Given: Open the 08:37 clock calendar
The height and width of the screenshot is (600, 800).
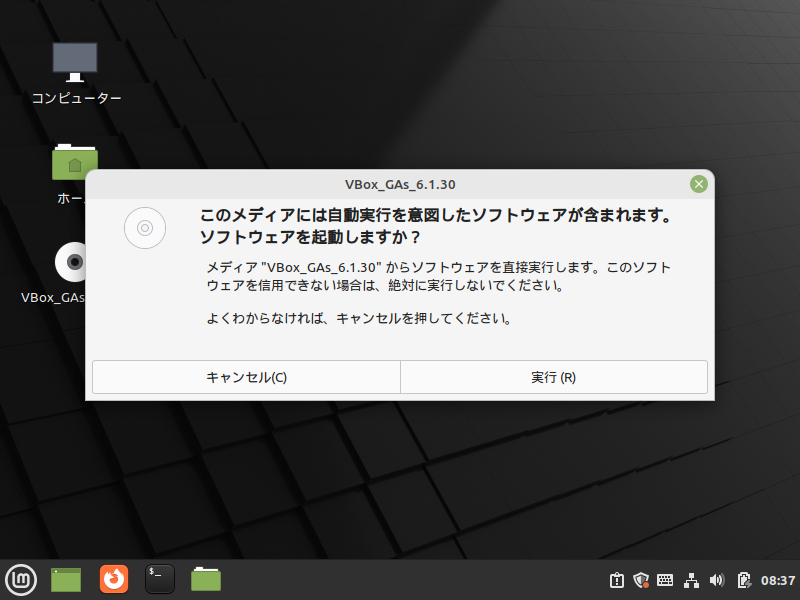Looking at the screenshot, I should 778,581.
